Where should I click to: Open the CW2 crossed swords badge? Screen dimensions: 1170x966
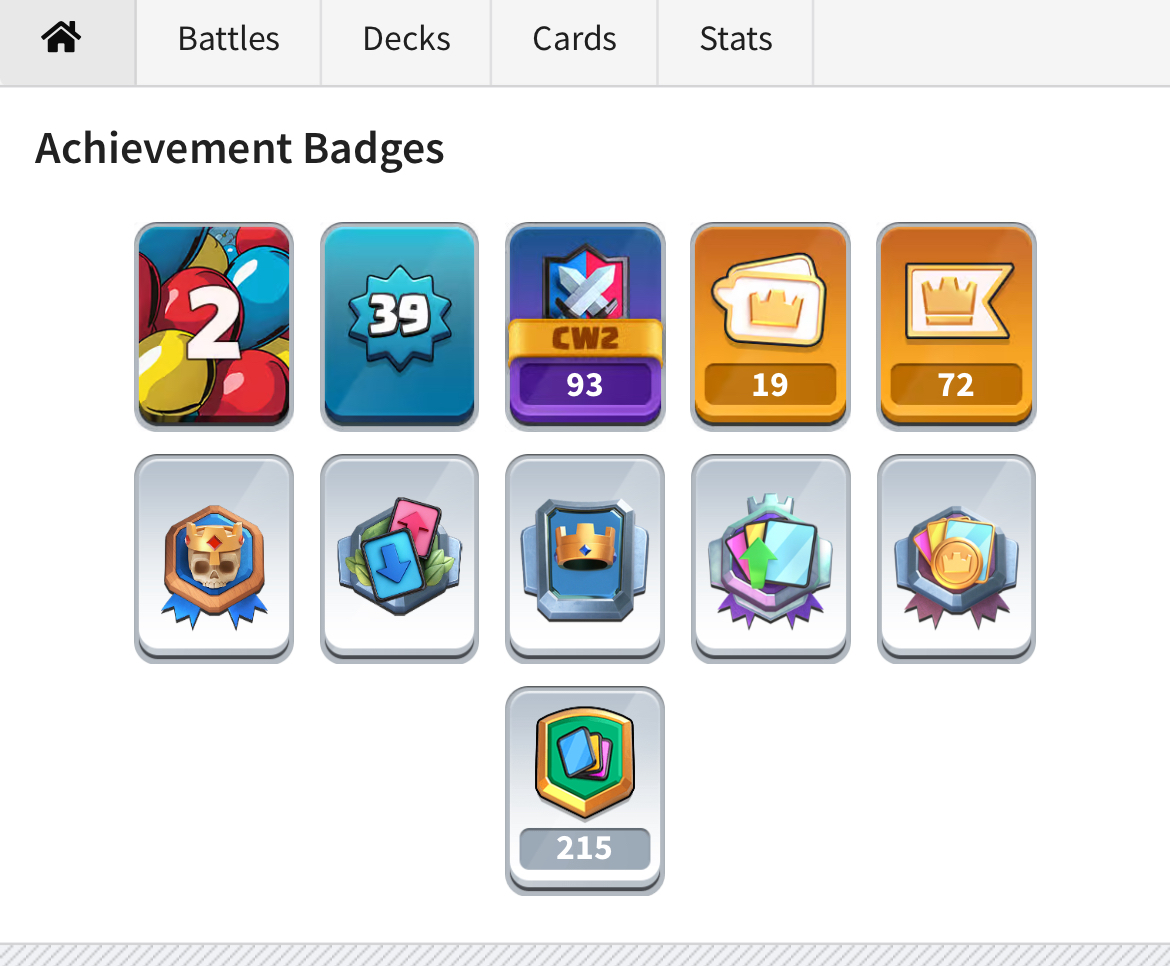point(585,326)
